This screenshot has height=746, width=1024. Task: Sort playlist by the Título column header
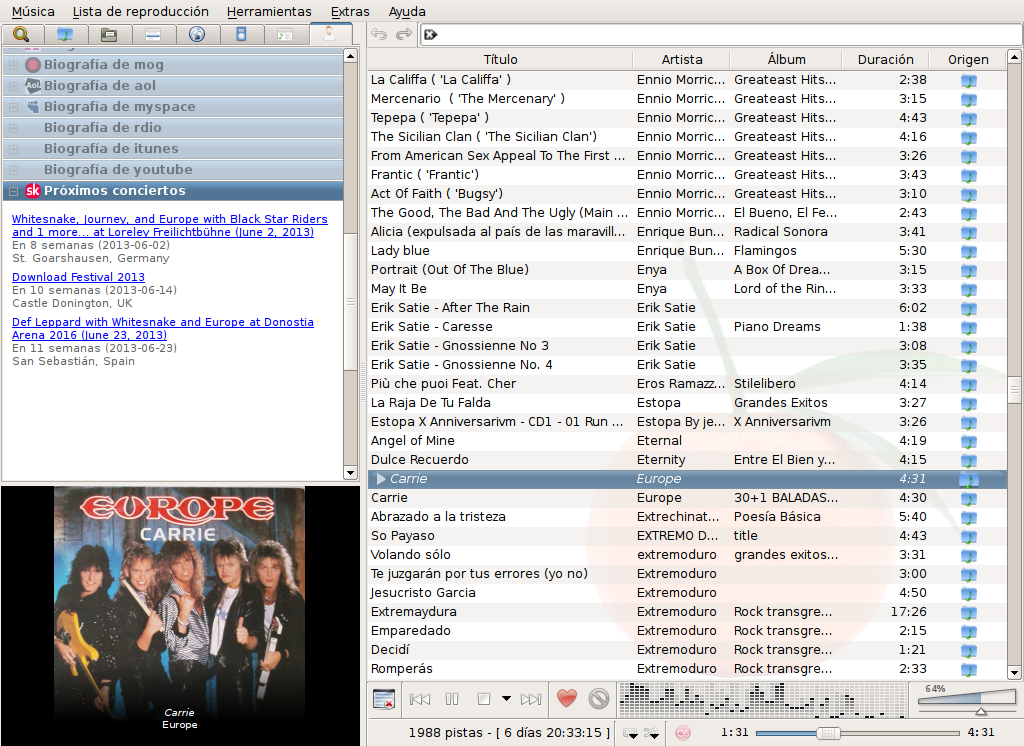pos(500,59)
